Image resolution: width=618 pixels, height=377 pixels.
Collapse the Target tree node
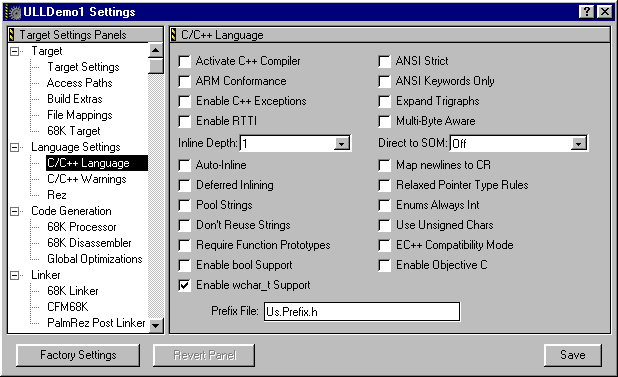pos(15,51)
